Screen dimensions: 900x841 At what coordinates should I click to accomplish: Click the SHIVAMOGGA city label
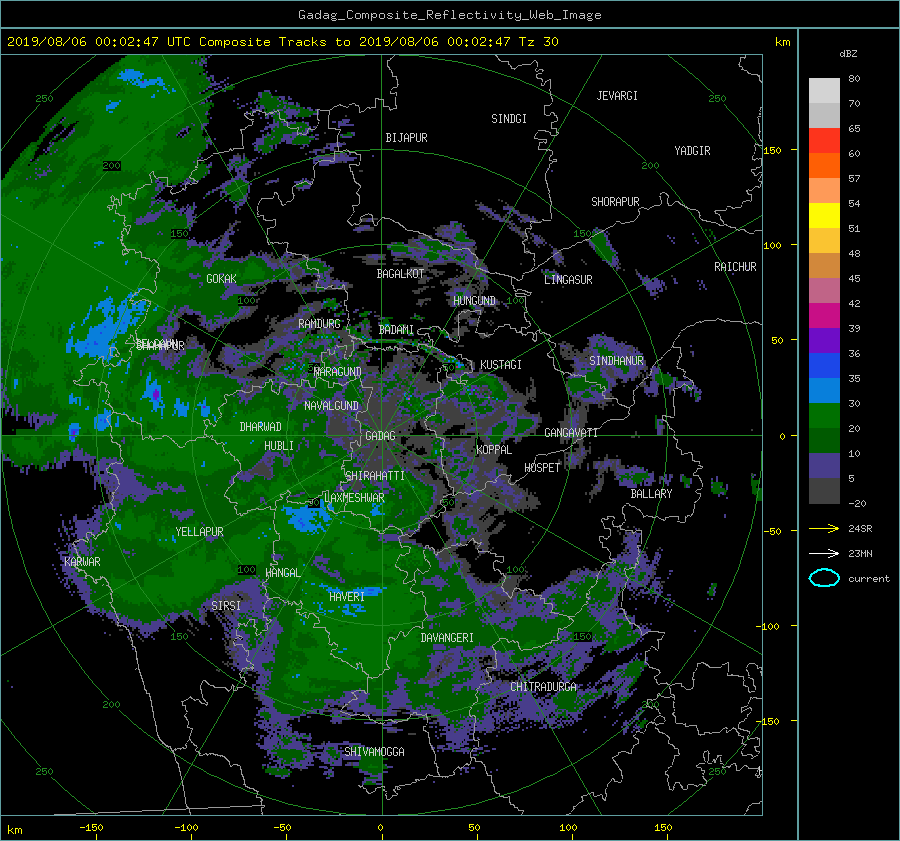[x=374, y=752]
